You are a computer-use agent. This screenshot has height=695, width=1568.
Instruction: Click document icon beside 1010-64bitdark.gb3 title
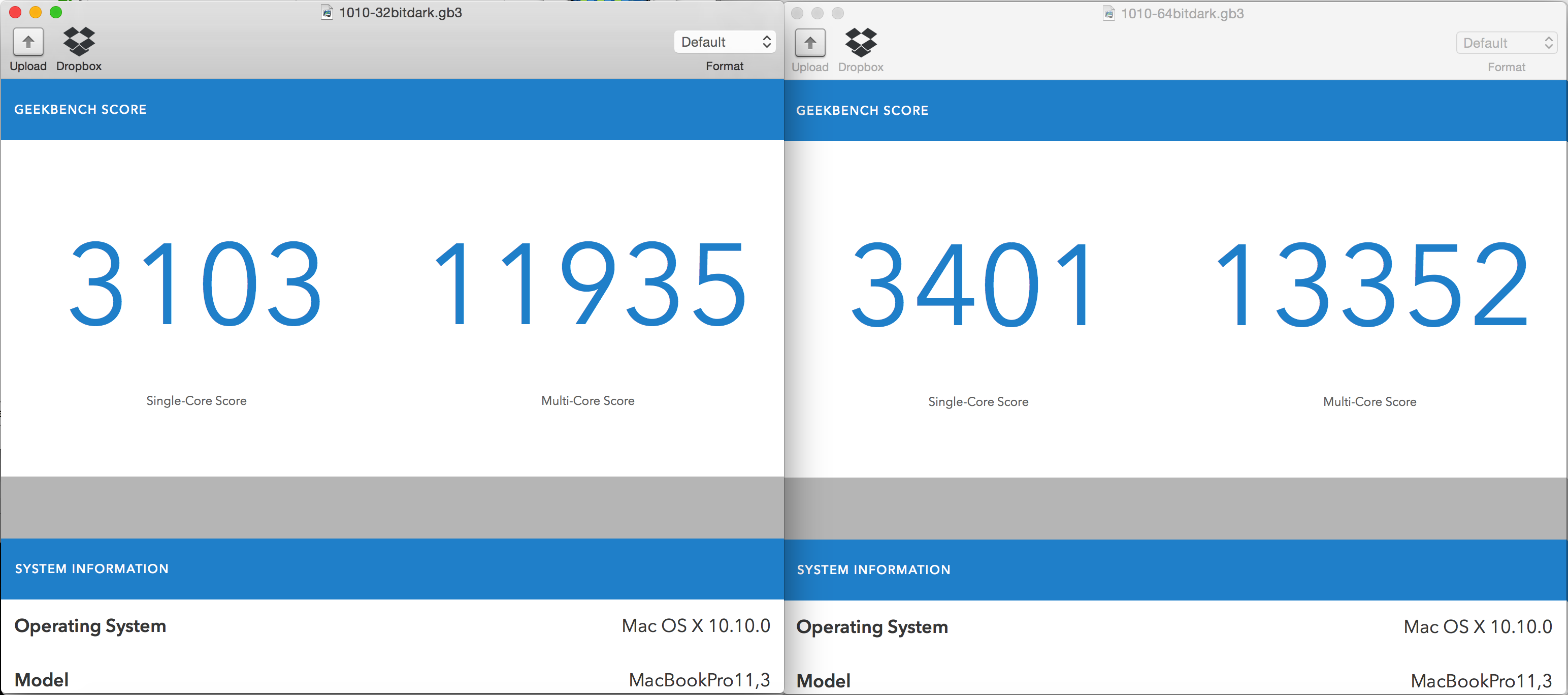(x=1108, y=13)
